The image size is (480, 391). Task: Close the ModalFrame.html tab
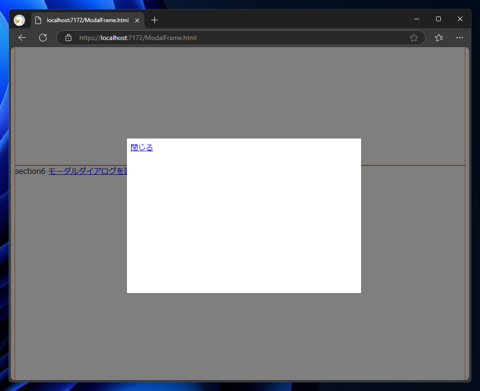pyautogui.click(x=137, y=20)
